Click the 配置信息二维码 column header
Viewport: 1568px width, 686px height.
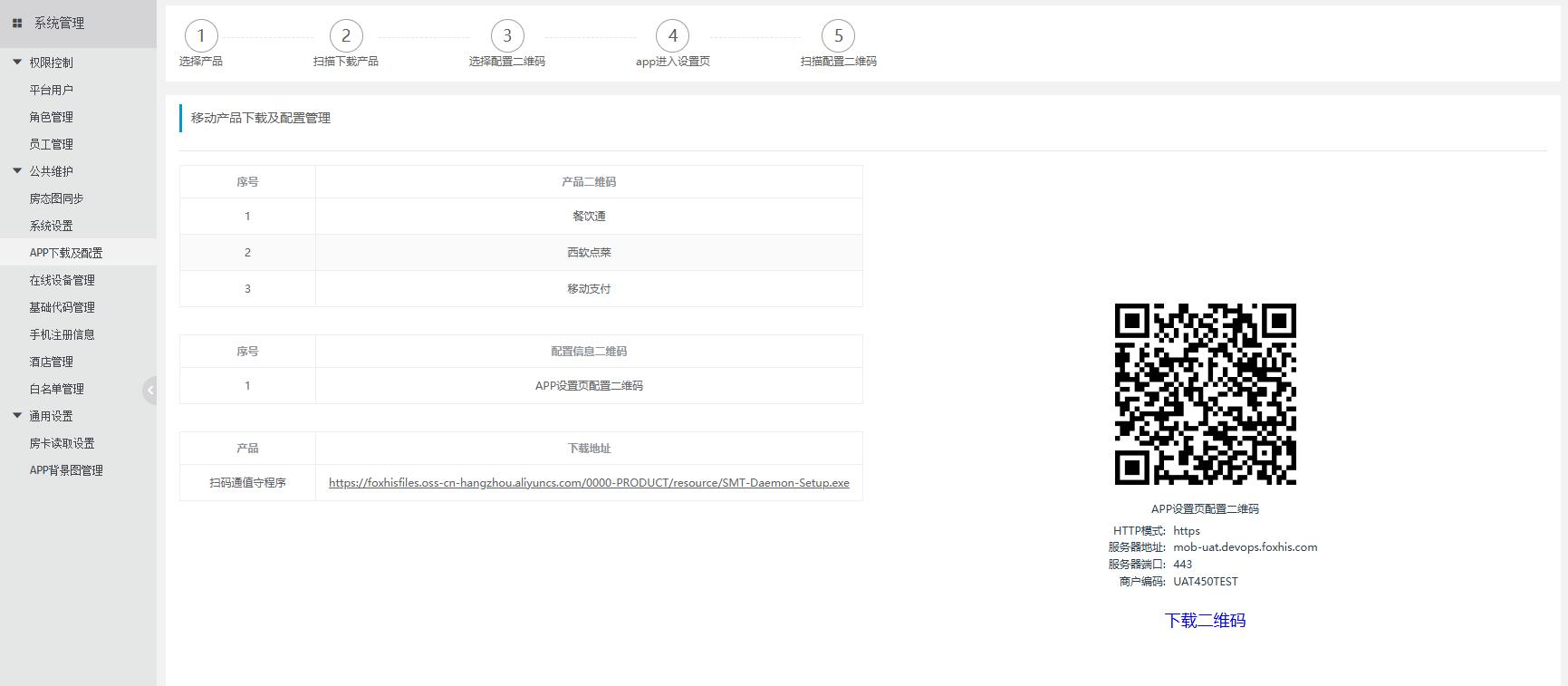coord(589,352)
